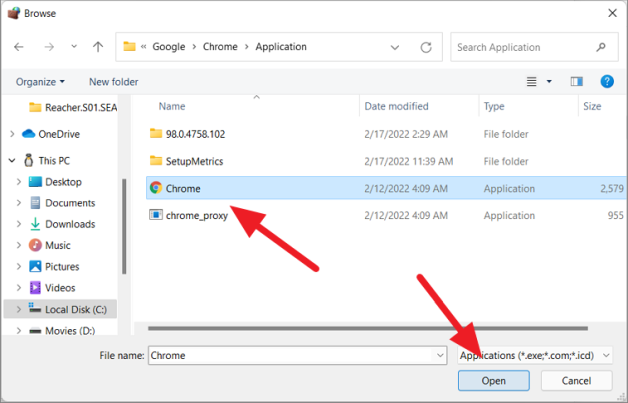The width and height of the screenshot is (628, 403).
Task: Click the SetupMetrics folder icon
Action: pos(156,160)
